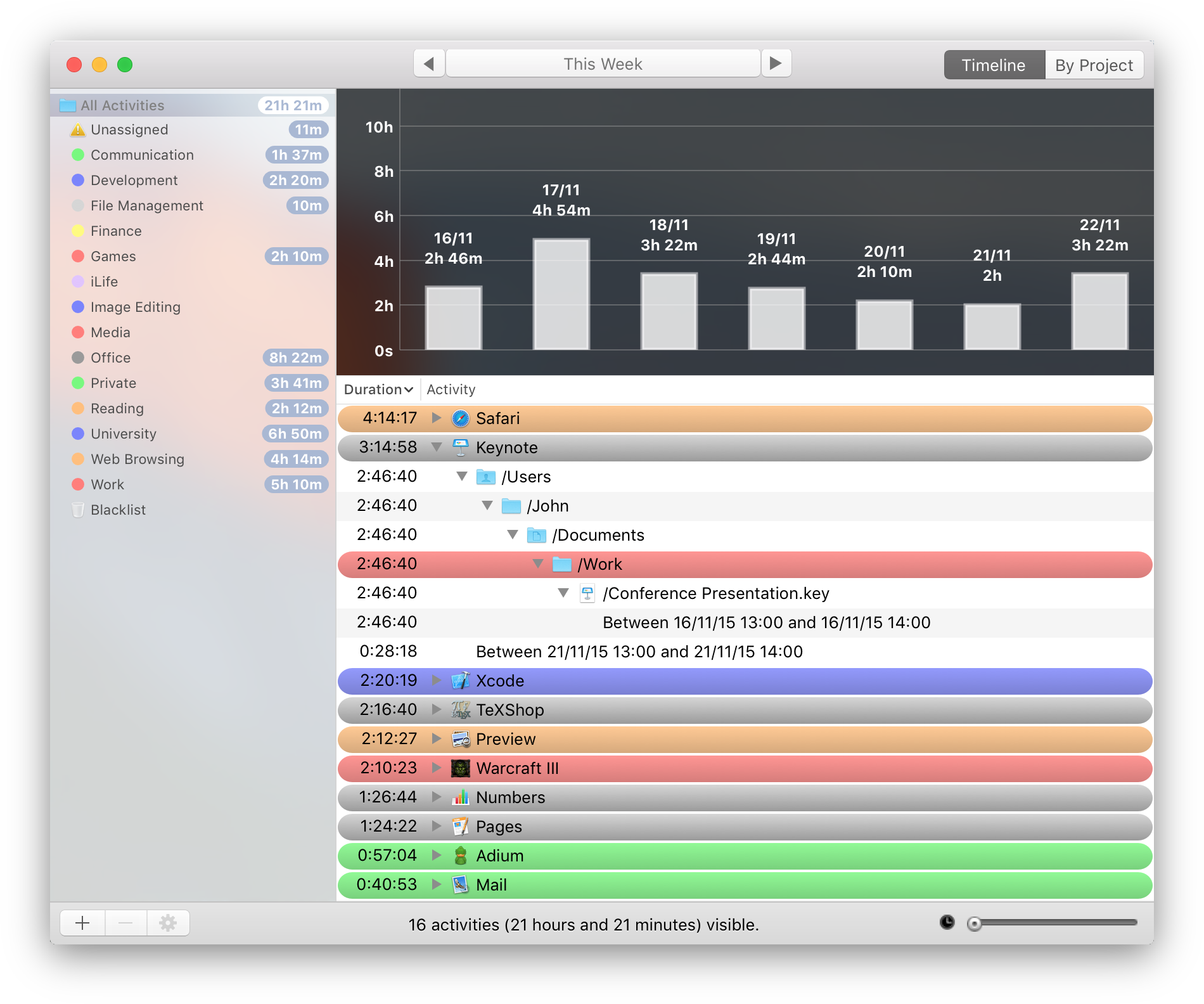This screenshot has height=1004, width=1204.
Task: Click the Unassigned warning triangle icon
Action: point(78,130)
